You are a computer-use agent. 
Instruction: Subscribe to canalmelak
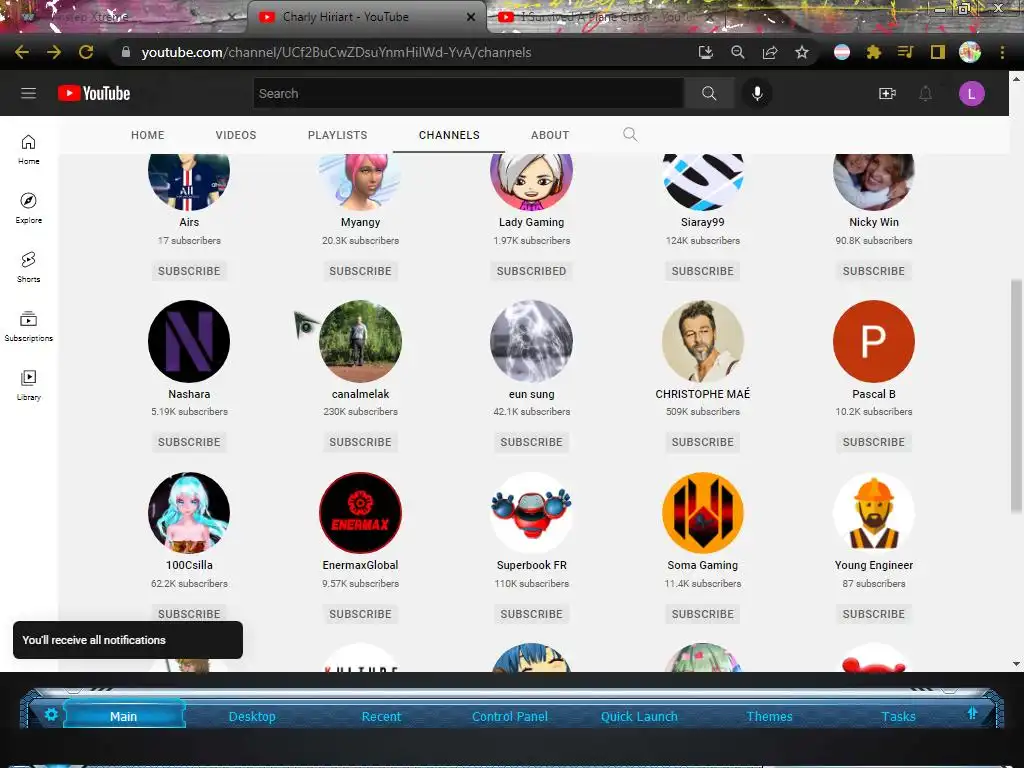[x=360, y=442]
